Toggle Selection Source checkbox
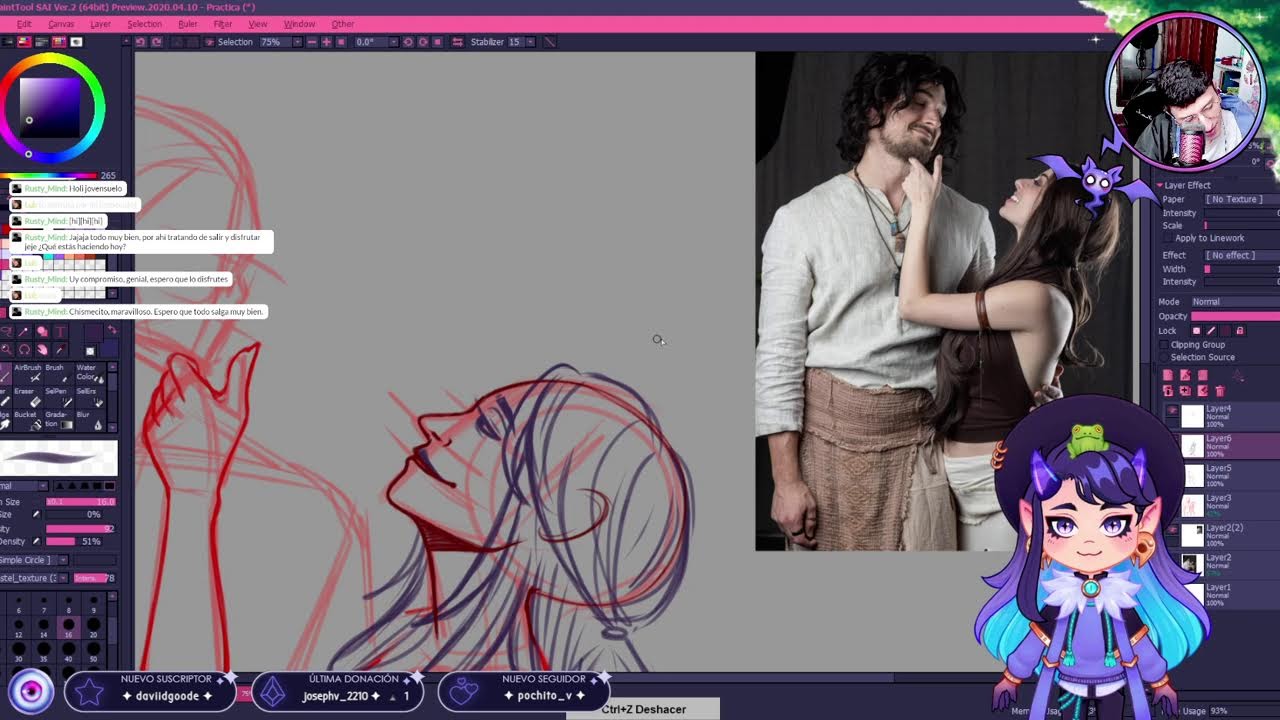 click(x=1164, y=358)
